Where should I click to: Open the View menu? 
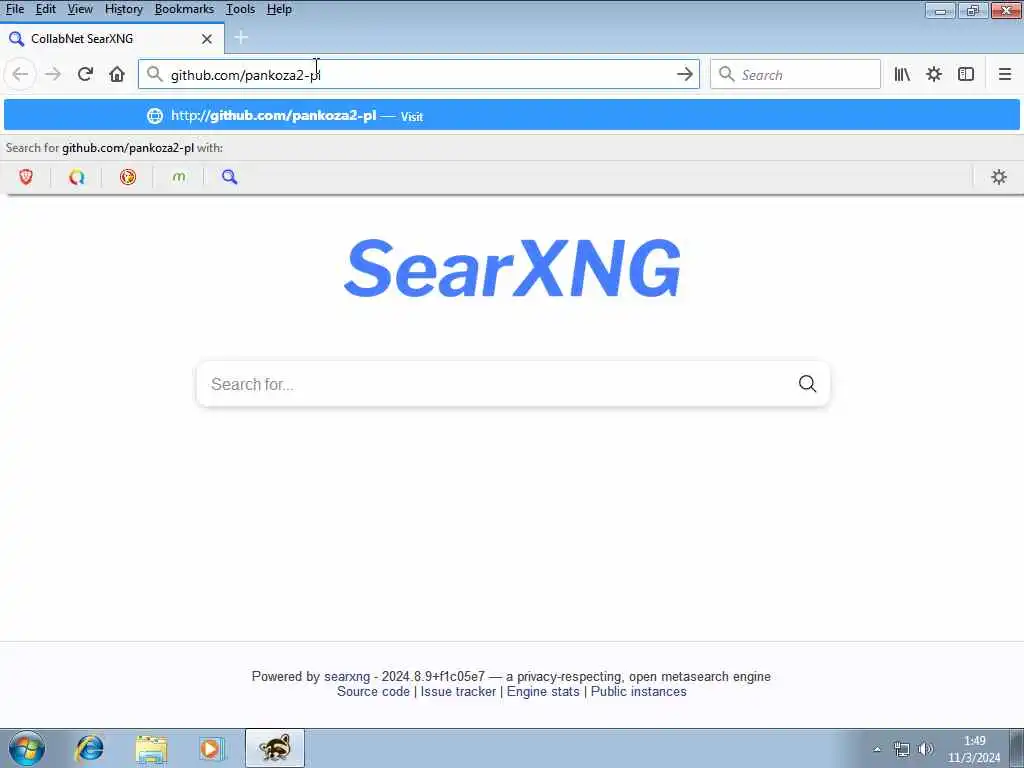(80, 9)
